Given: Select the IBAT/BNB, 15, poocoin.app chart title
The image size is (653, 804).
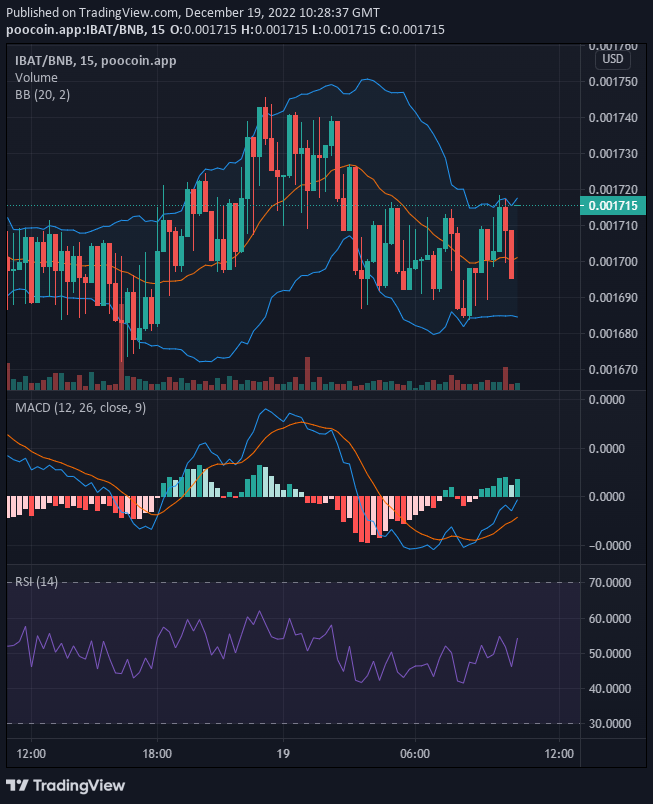Looking at the screenshot, I should pyautogui.click(x=96, y=61).
